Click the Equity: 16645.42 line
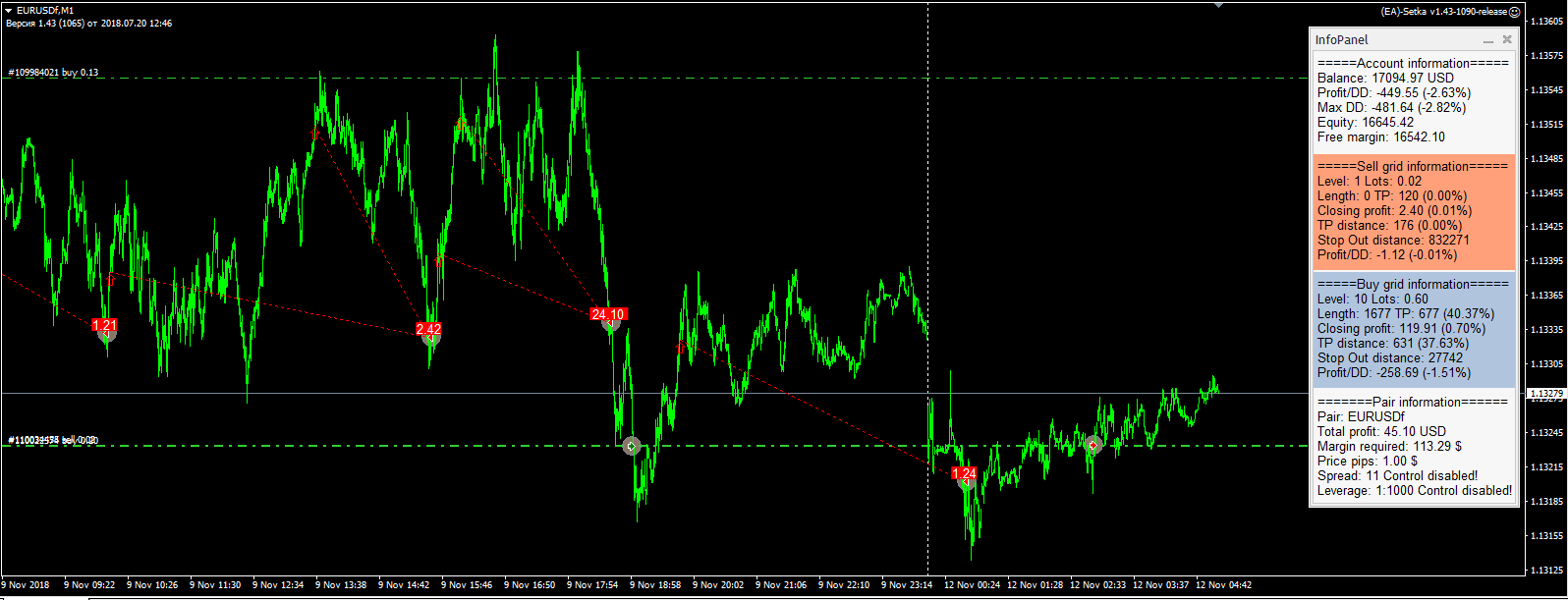The width and height of the screenshot is (1568, 600). (1366, 122)
